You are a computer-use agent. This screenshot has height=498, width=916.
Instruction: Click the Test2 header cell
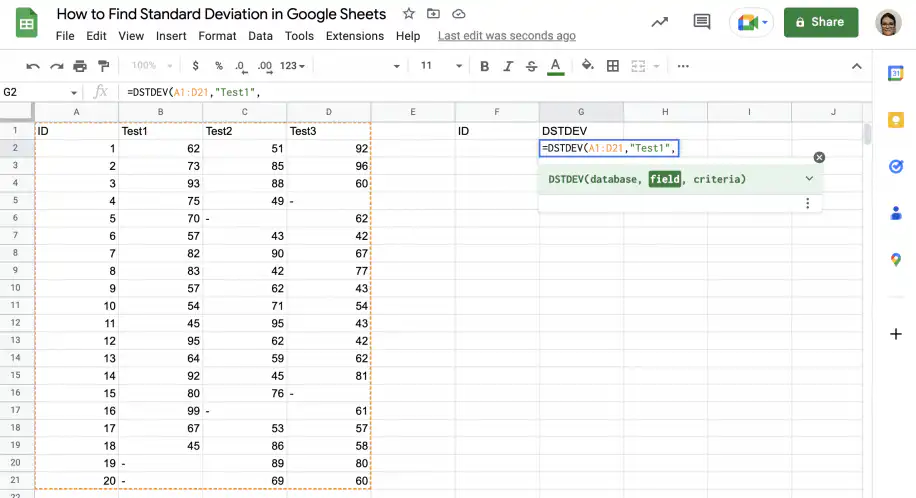[x=244, y=131]
